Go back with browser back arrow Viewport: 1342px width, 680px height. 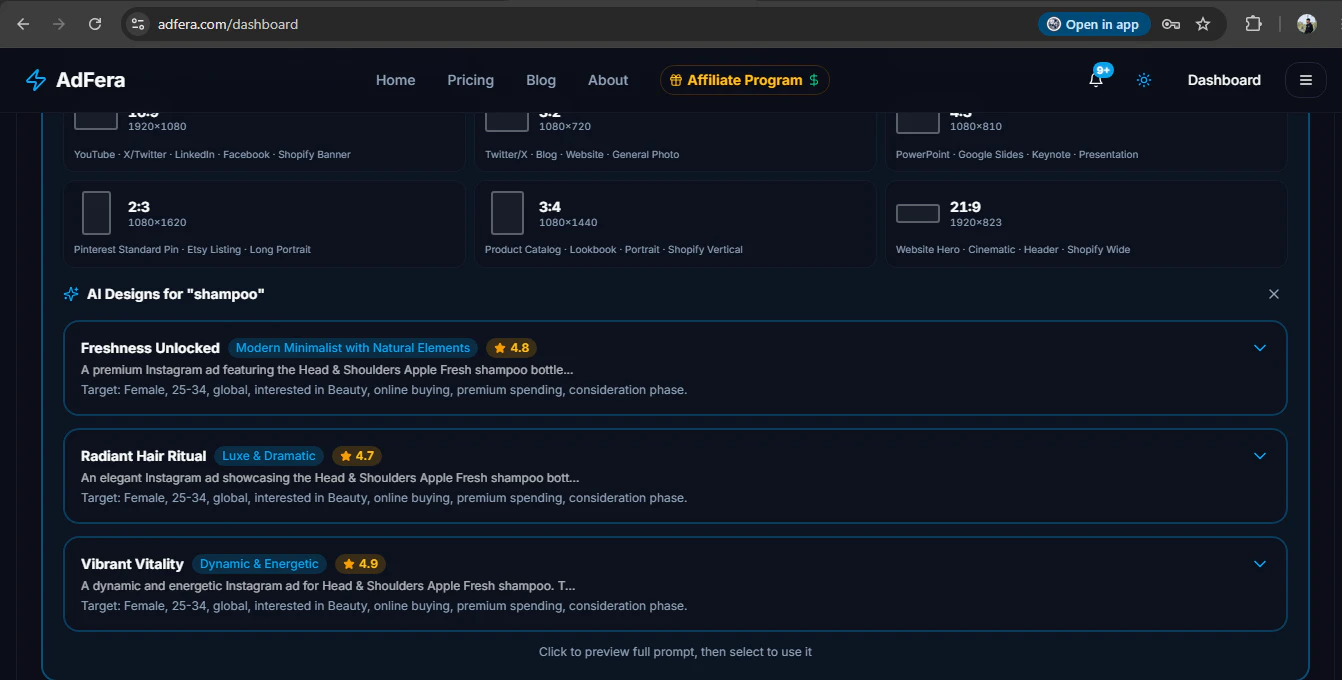[23, 24]
